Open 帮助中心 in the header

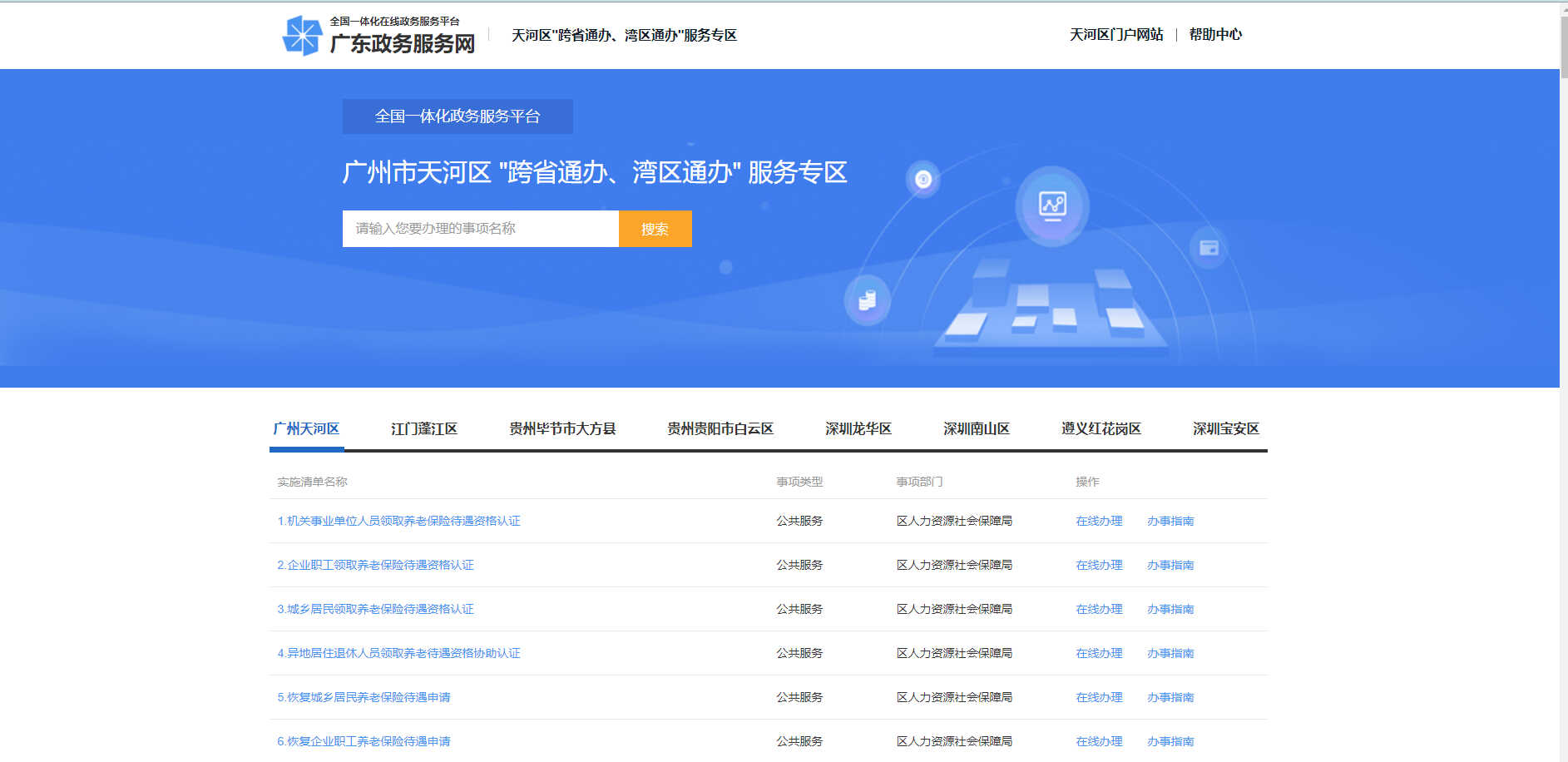click(1214, 34)
